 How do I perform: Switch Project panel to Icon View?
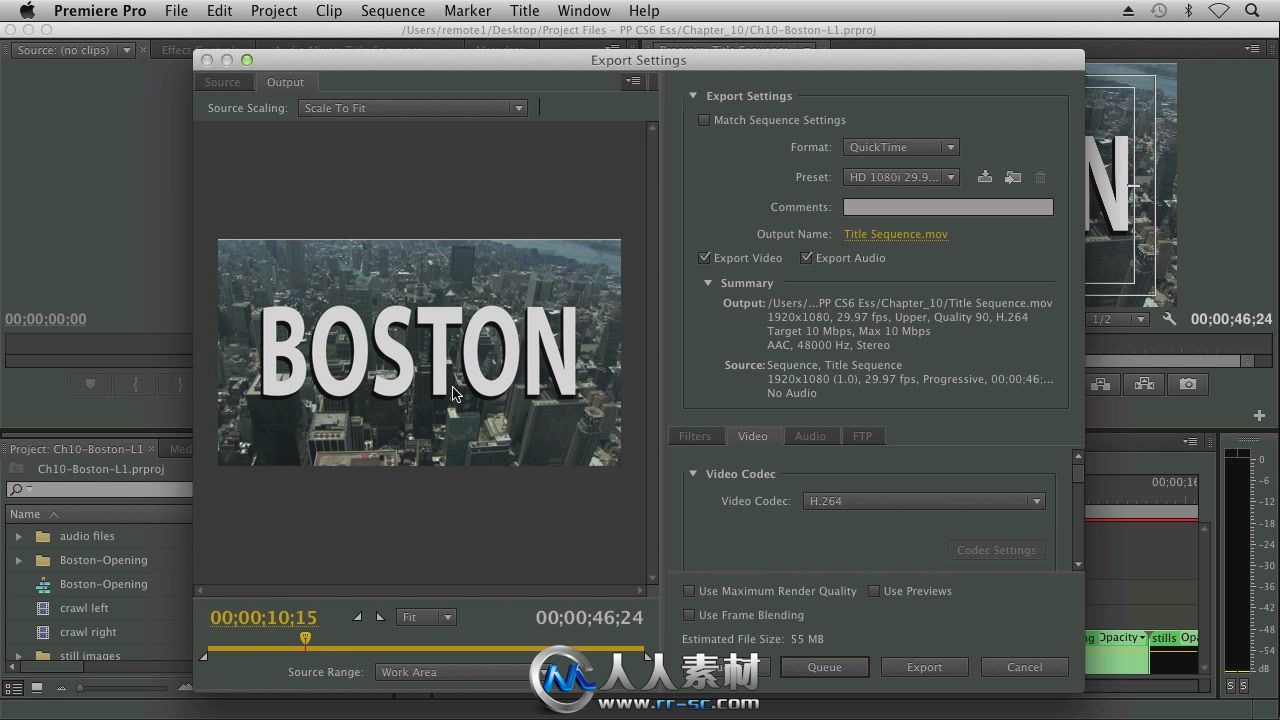pyautogui.click(x=37, y=688)
